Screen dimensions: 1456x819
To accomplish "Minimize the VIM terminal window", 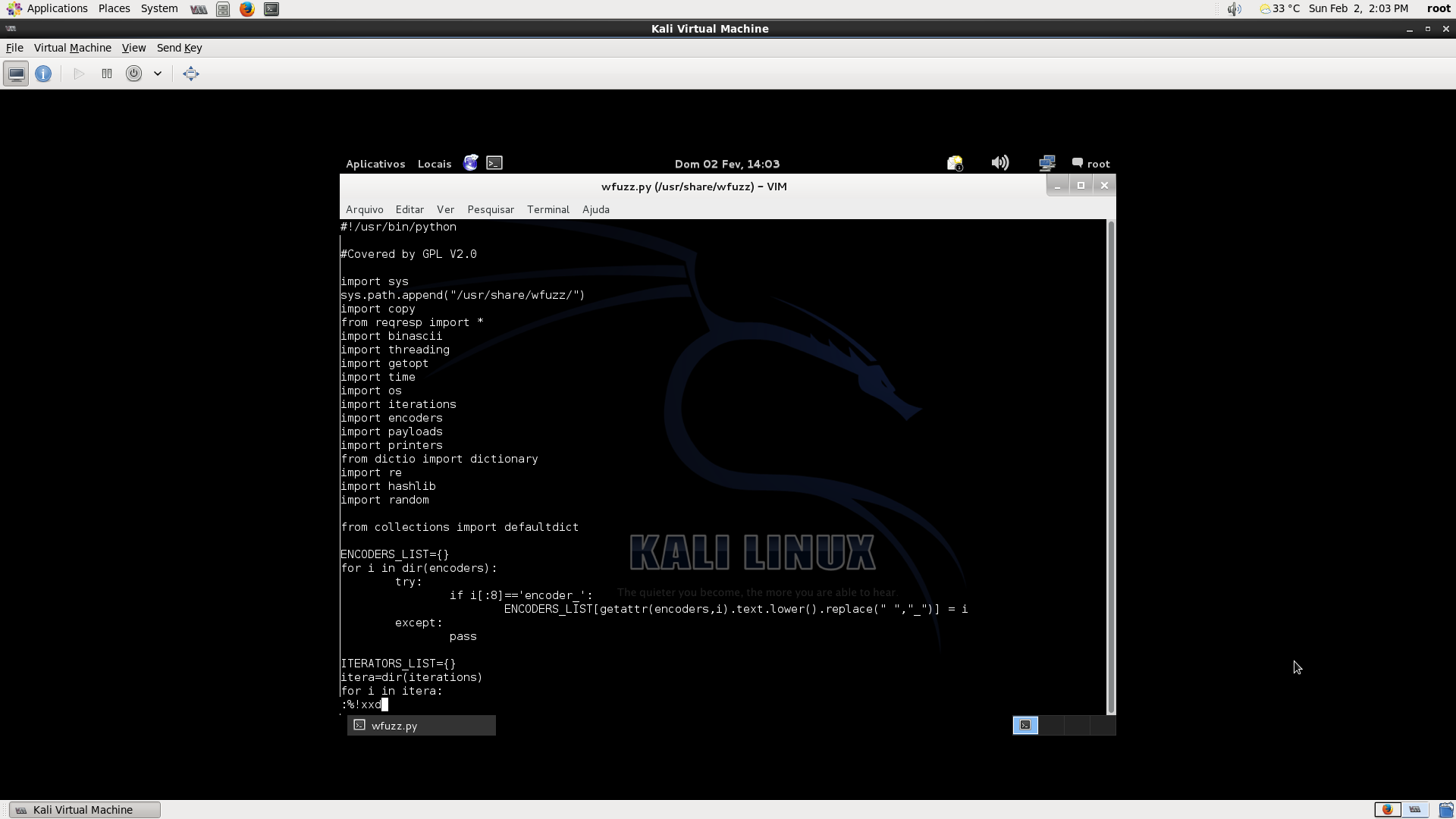I will 1057,186.
